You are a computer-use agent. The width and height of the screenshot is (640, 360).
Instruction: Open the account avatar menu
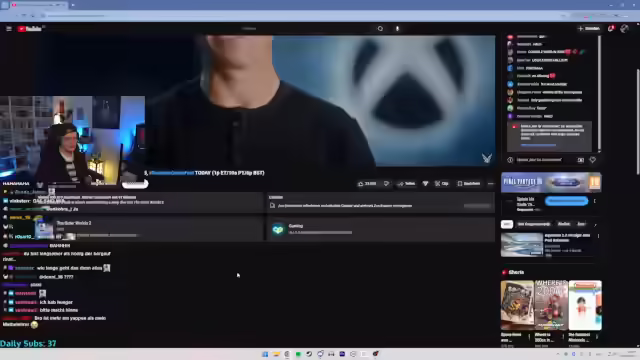click(x=624, y=29)
